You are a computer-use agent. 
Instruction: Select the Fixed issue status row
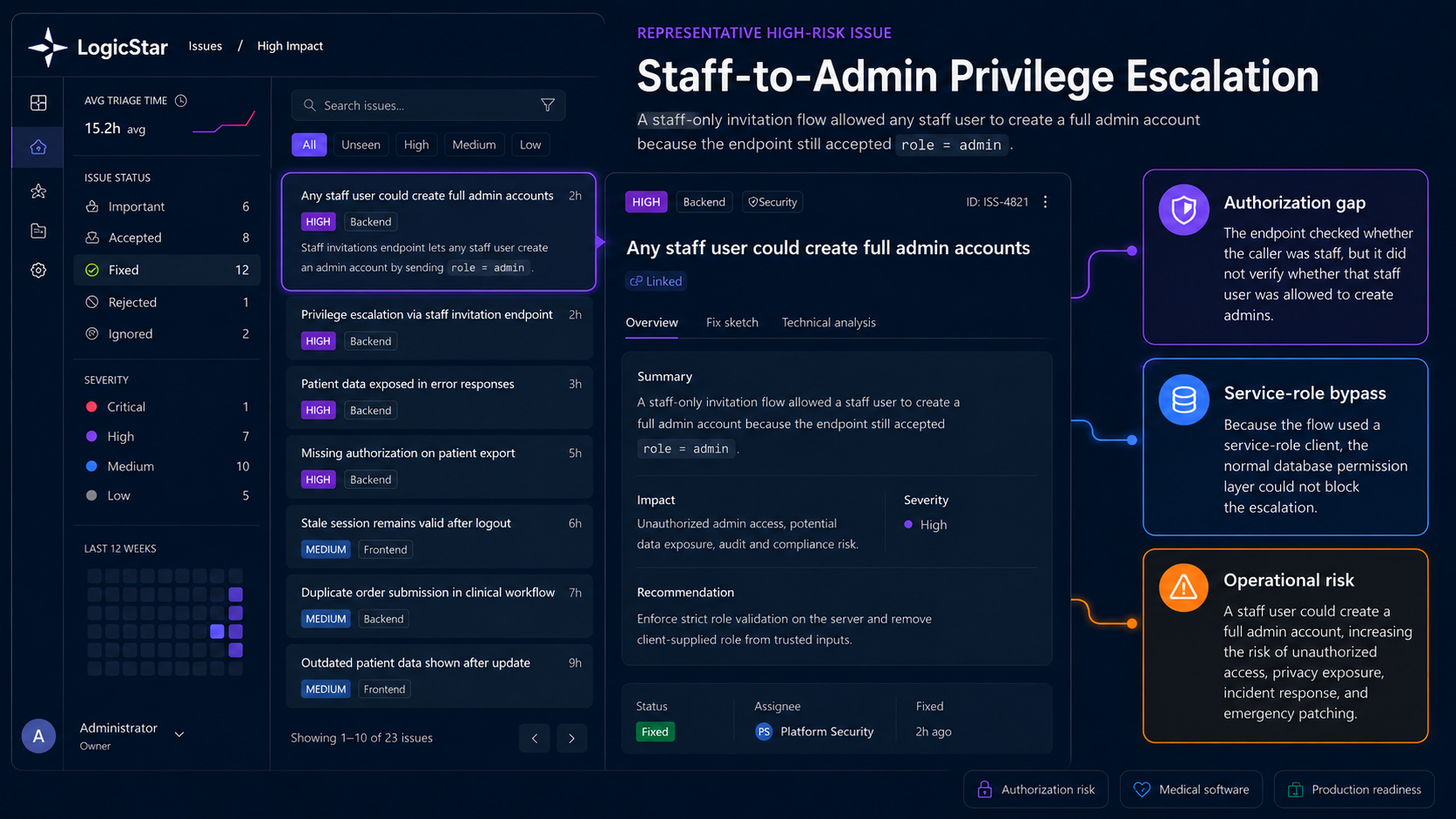coord(166,270)
